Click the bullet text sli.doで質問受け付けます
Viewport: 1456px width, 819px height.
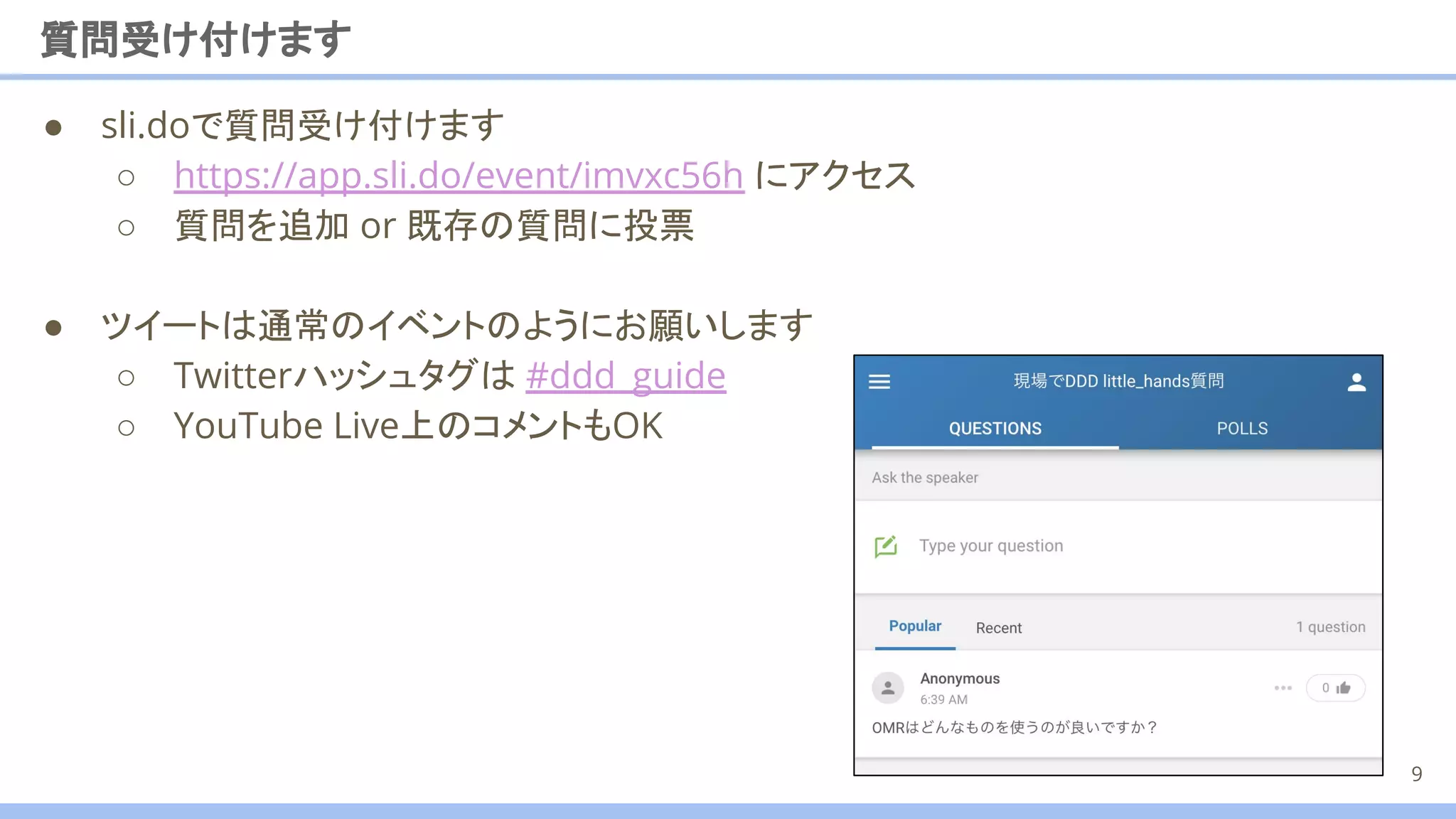302,125
